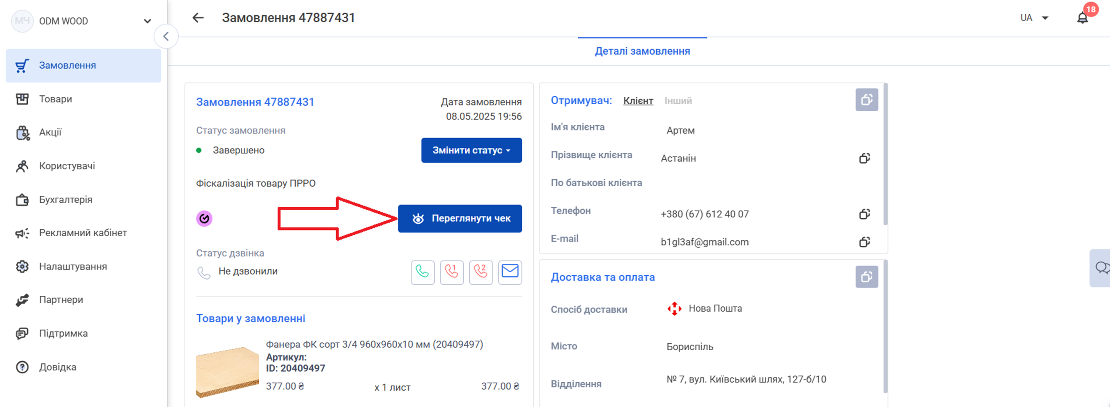Switch recipient to Інший
This screenshot has height=407, width=1110.
pos(678,101)
